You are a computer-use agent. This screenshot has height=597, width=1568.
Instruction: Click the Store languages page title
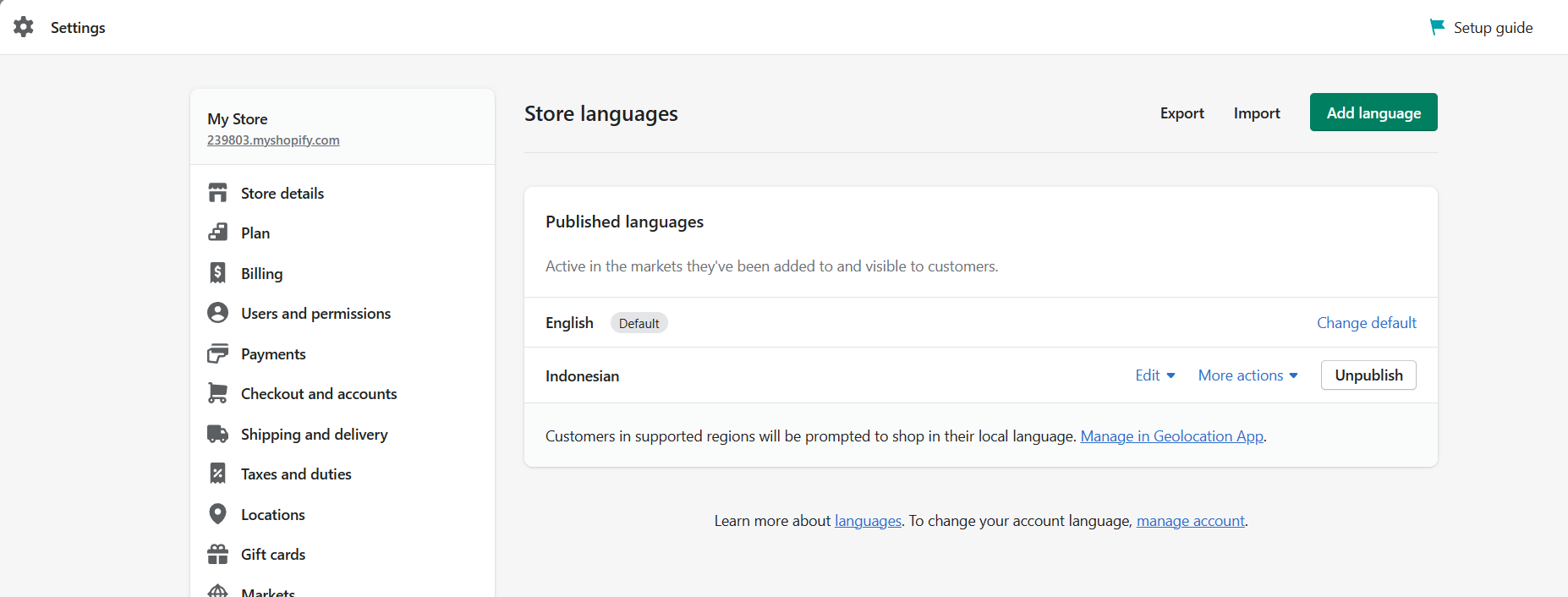click(601, 113)
